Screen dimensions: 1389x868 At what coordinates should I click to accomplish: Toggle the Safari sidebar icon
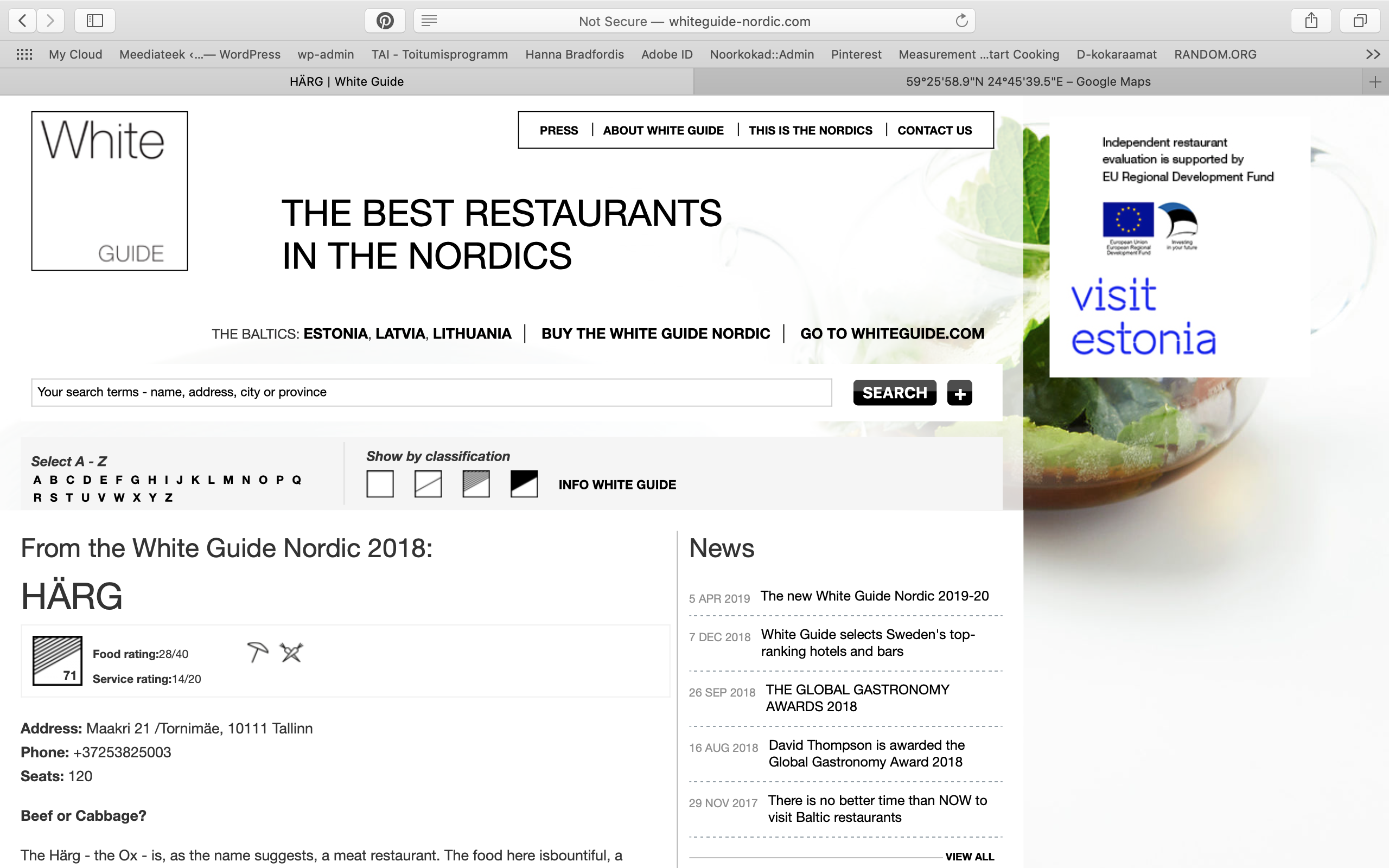[x=95, y=21]
